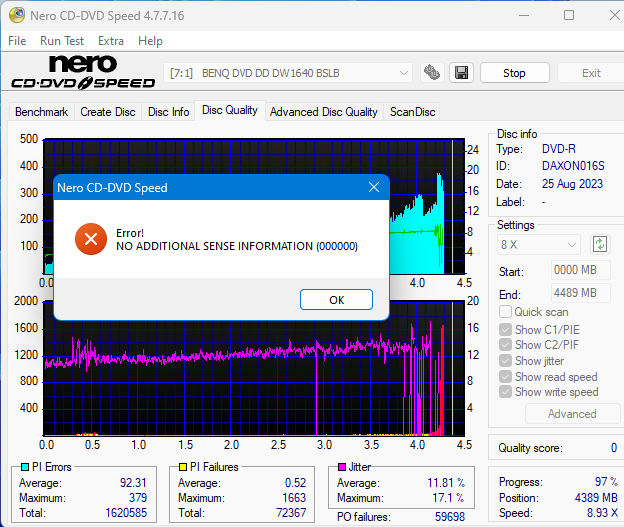Maximize the Nero CD-DVD Speed window

point(569,15)
